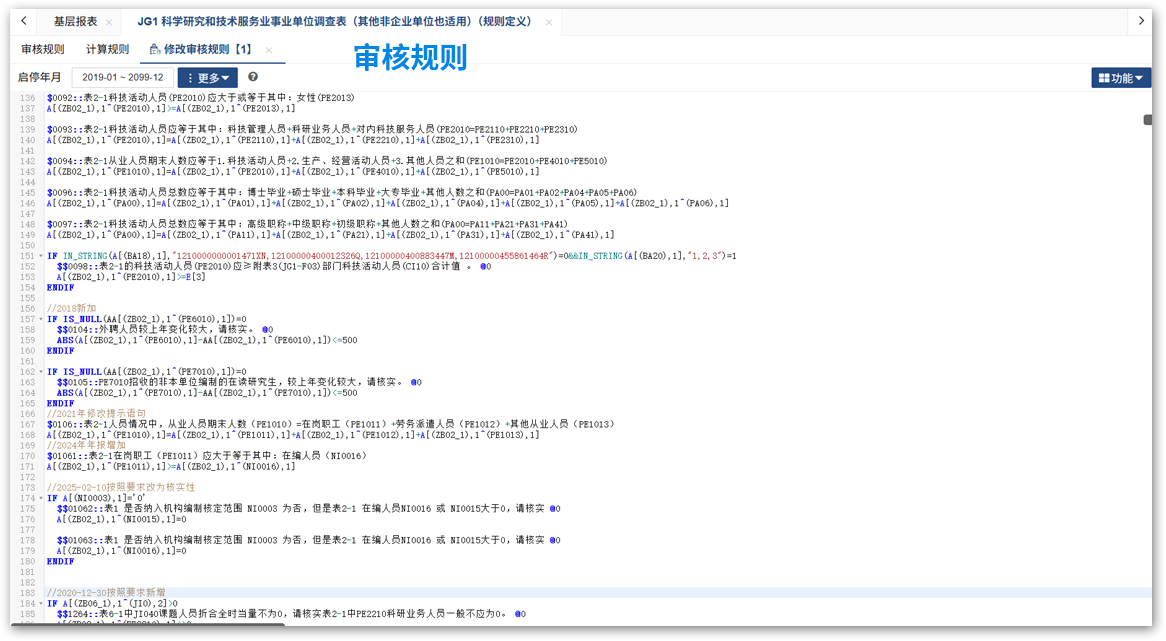Image resolution: width=1166 pixels, height=641 pixels.
Task: Click the vertical scrollbar thumb
Action: (x=1148, y=120)
